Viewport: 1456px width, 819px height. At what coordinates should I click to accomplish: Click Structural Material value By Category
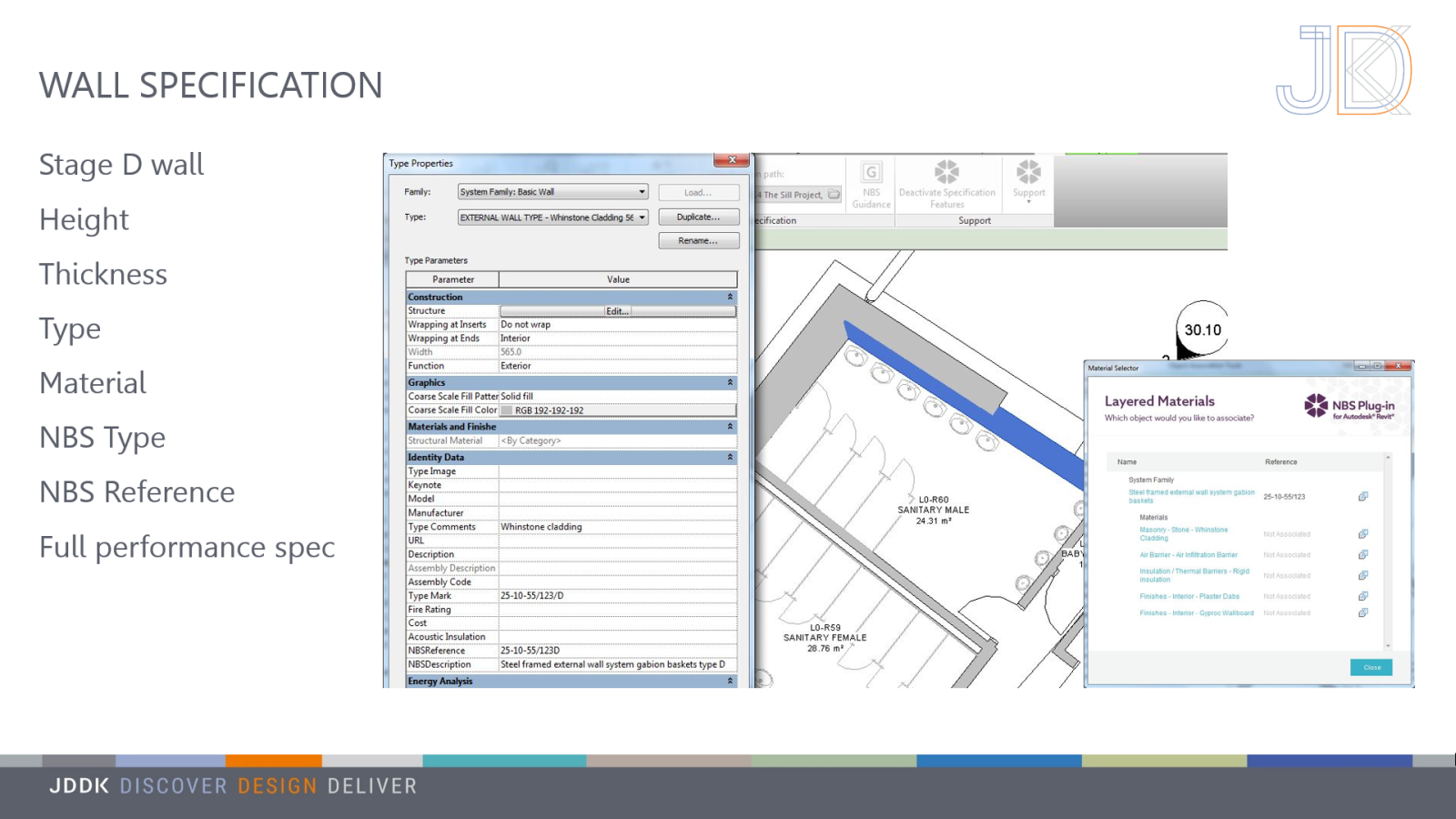618,440
